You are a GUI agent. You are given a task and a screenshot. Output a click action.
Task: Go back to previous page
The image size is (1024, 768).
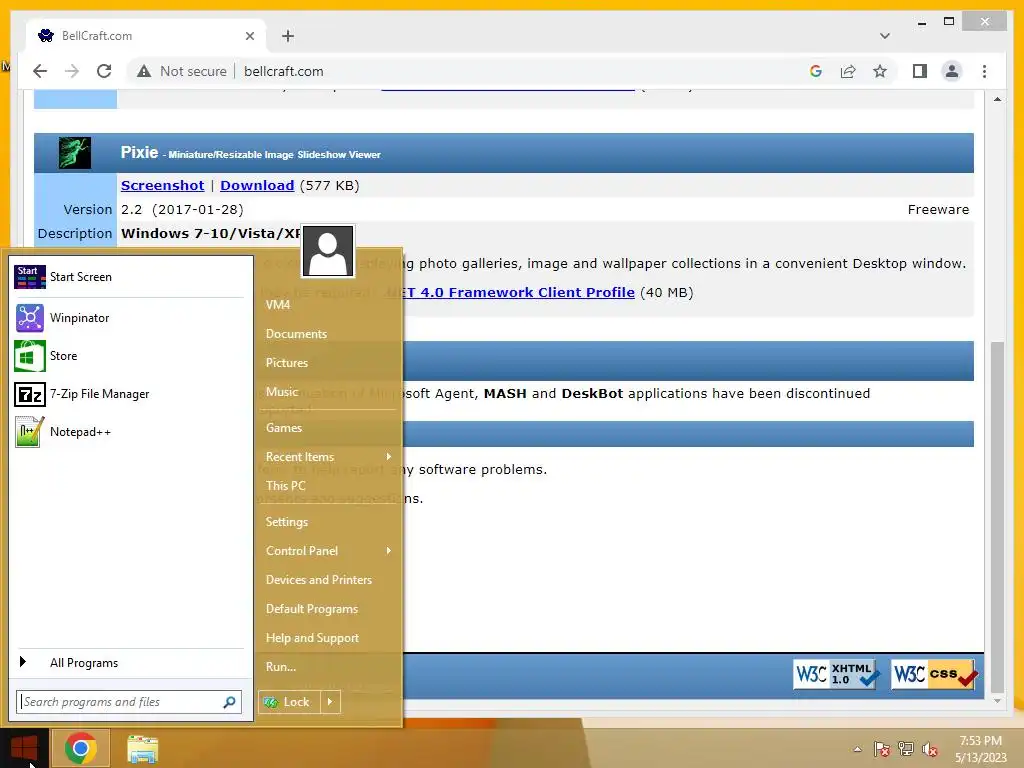(x=40, y=71)
